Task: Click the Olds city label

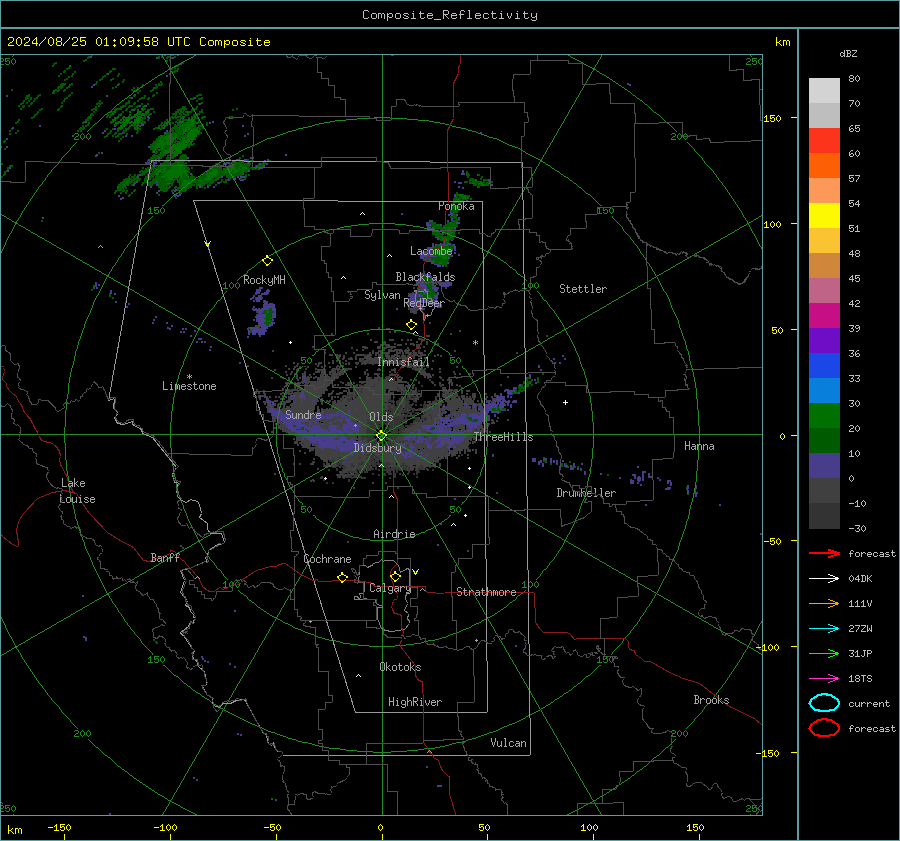Action: click(381, 417)
